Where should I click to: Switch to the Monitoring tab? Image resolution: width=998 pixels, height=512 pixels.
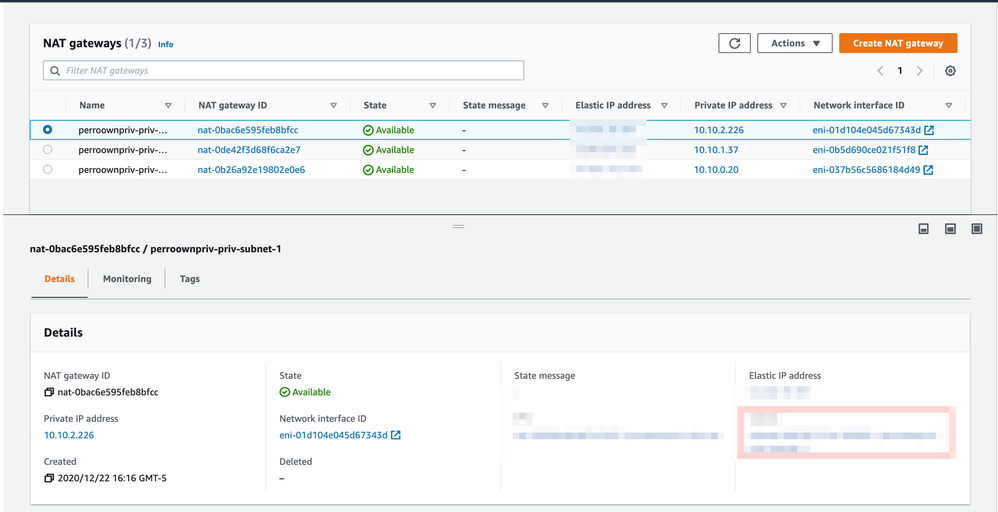[x=127, y=279]
